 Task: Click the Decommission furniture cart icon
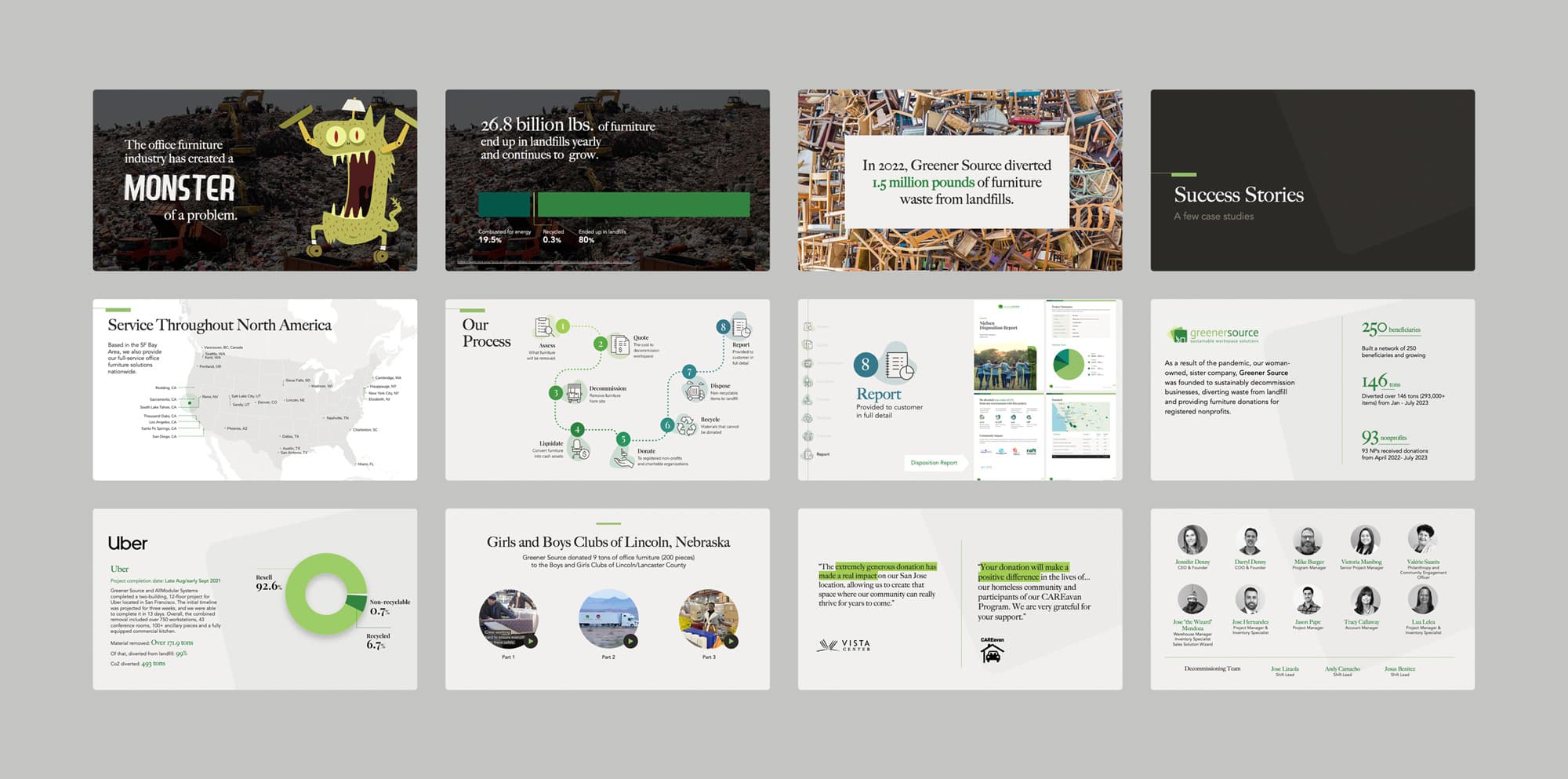tap(575, 392)
